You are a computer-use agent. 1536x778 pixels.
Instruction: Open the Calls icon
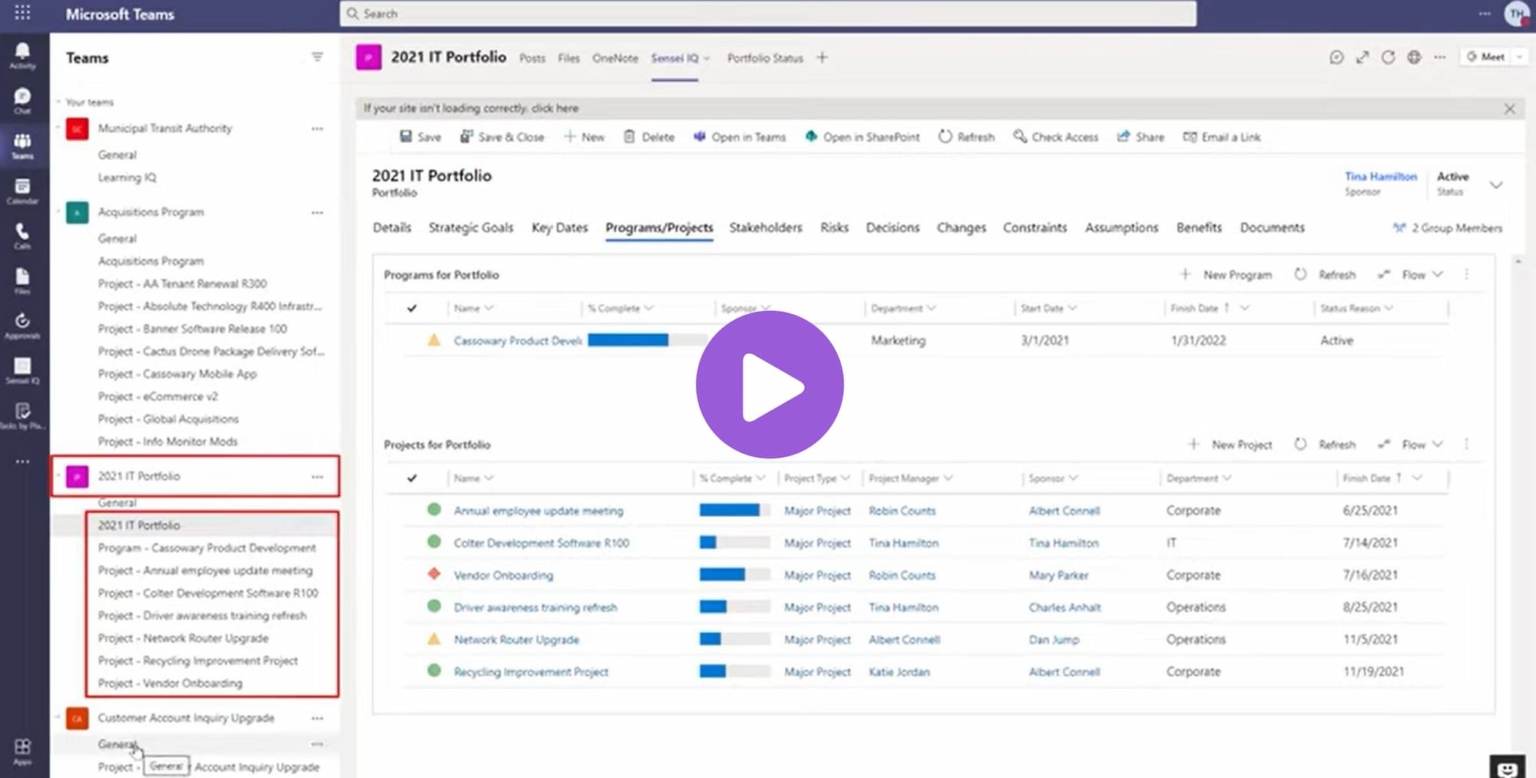pos(22,236)
